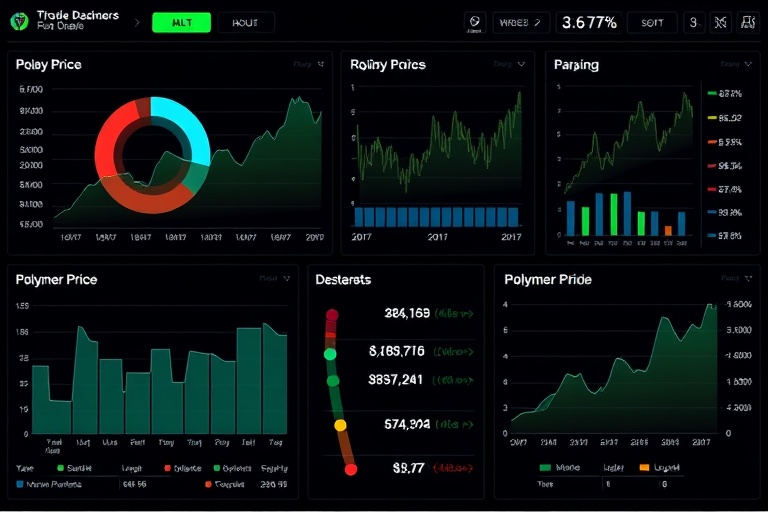The width and height of the screenshot is (768, 512).
Task: Toggle green legend item under left Polymer Price chart
Action: point(60,467)
